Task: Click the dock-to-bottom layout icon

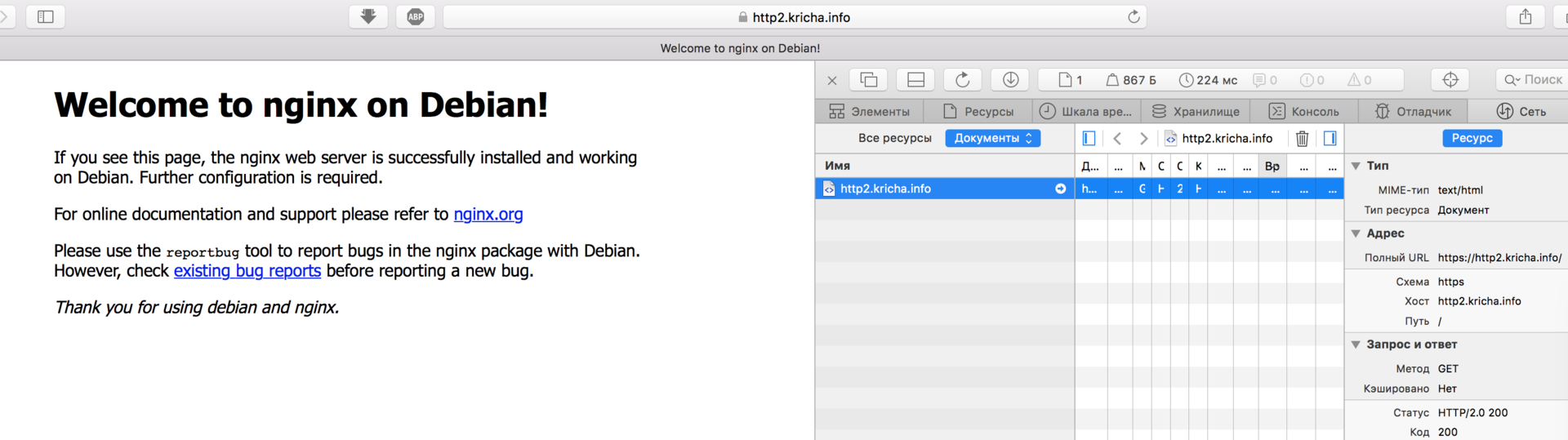Action: 916,79
